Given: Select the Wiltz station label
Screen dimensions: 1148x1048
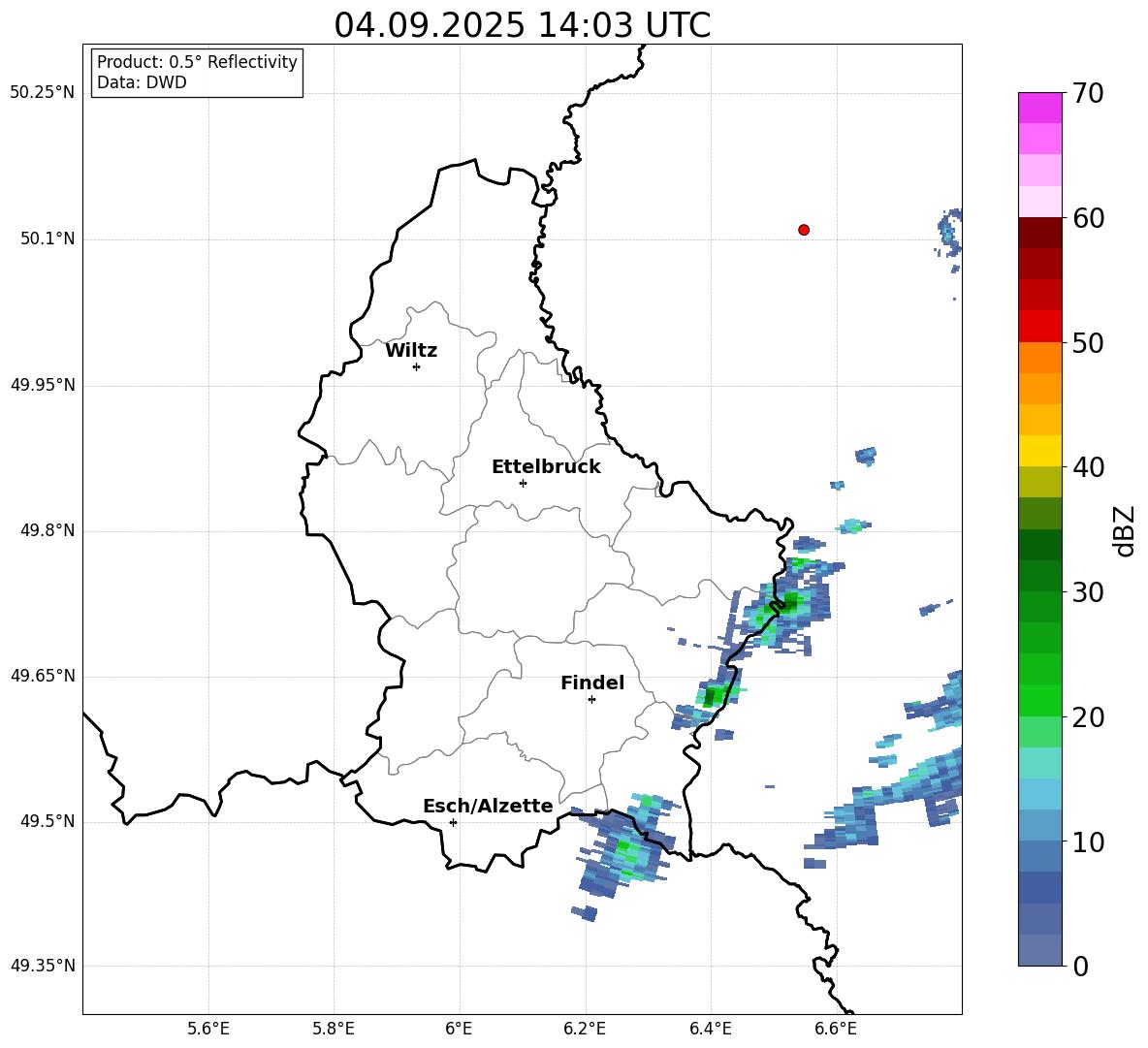Looking at the screenshot, I should point(411,351).
